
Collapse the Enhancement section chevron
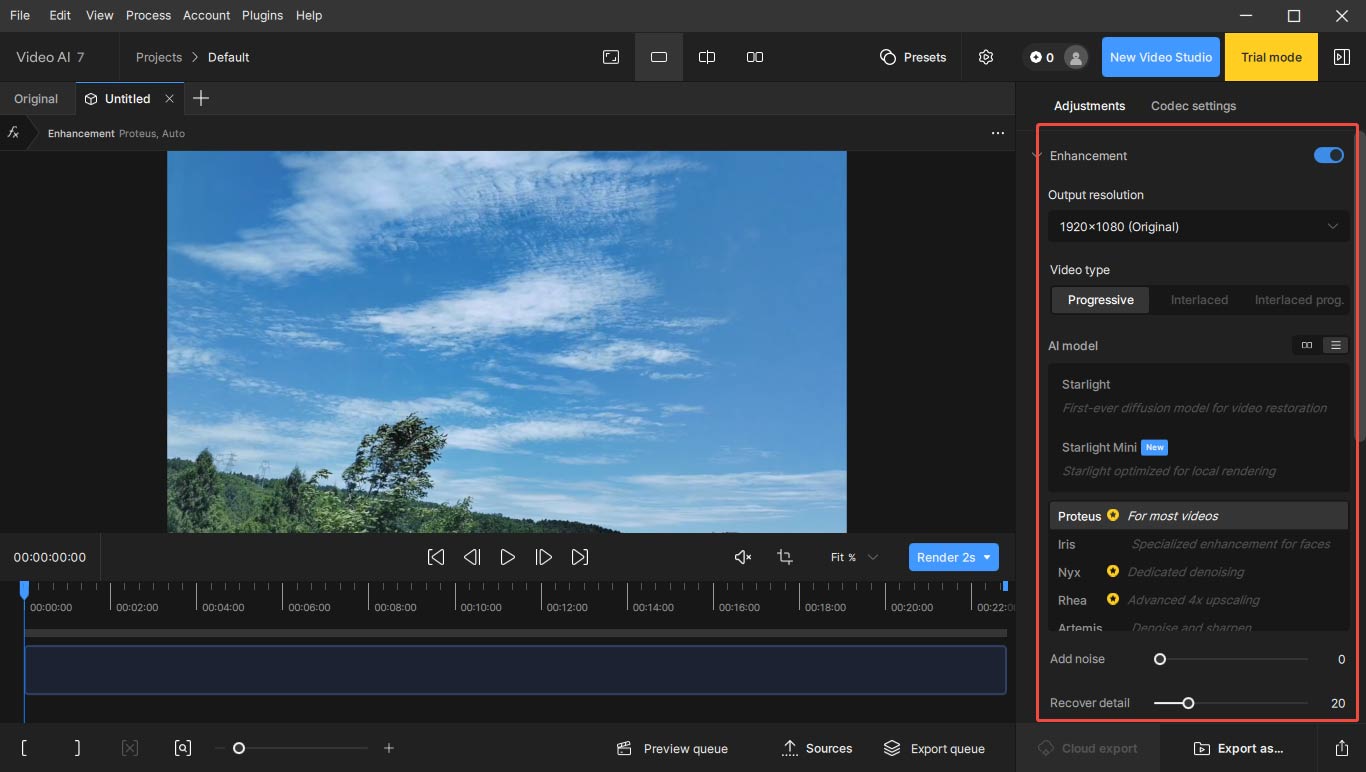[x=1037, y=155]
